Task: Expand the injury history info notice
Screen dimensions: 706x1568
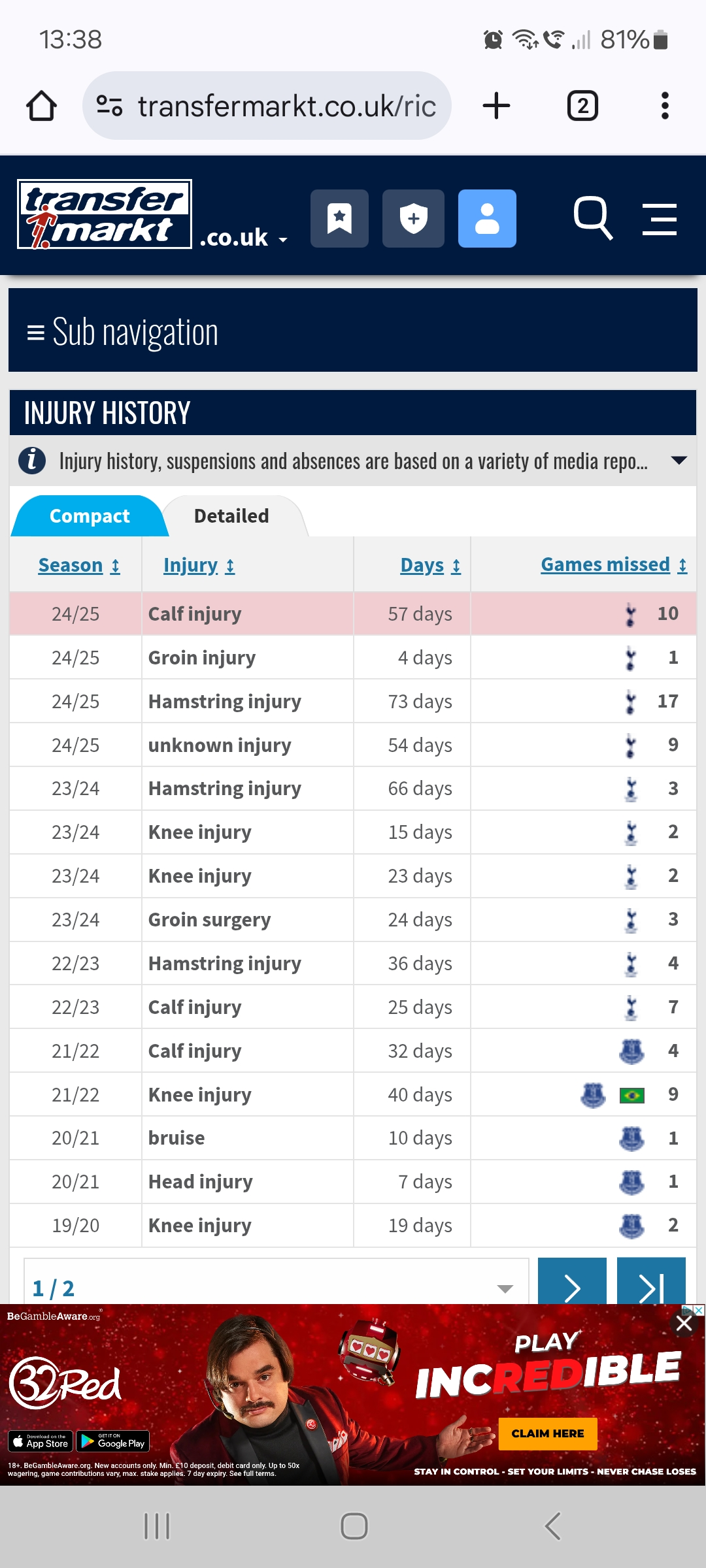Action: coord(679,461)
